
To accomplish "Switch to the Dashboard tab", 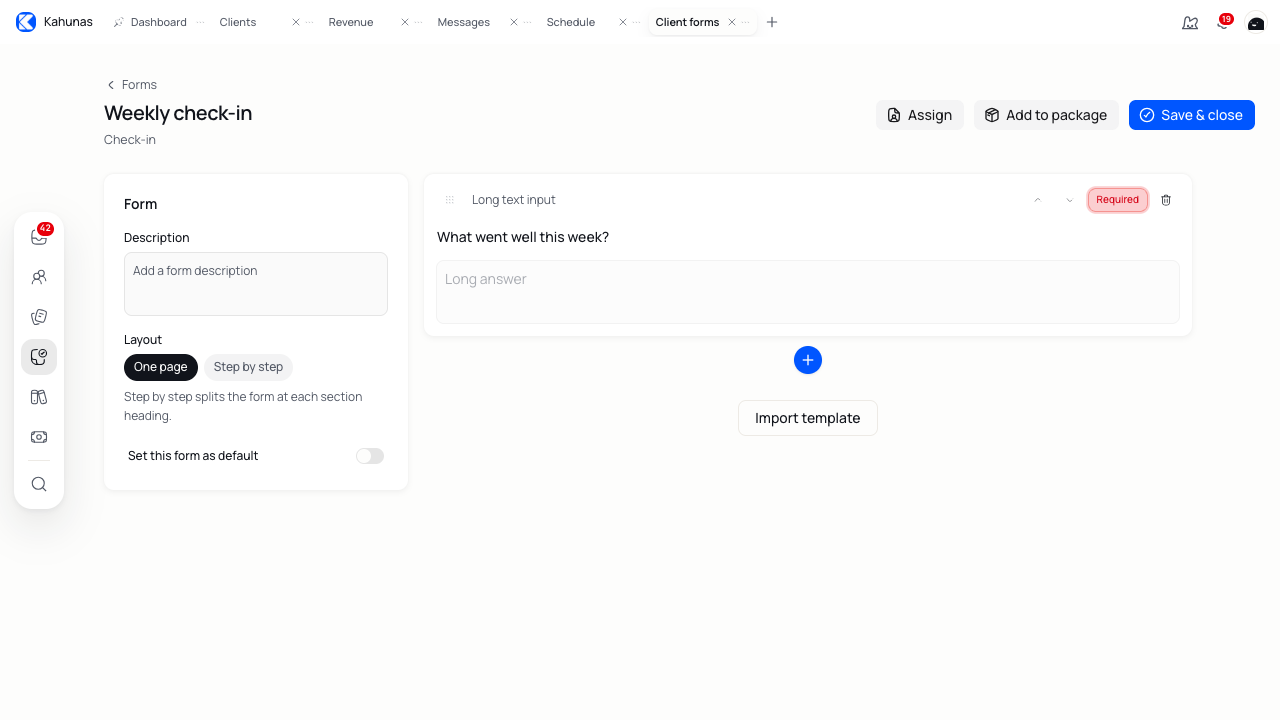I will tap(158, 22).
